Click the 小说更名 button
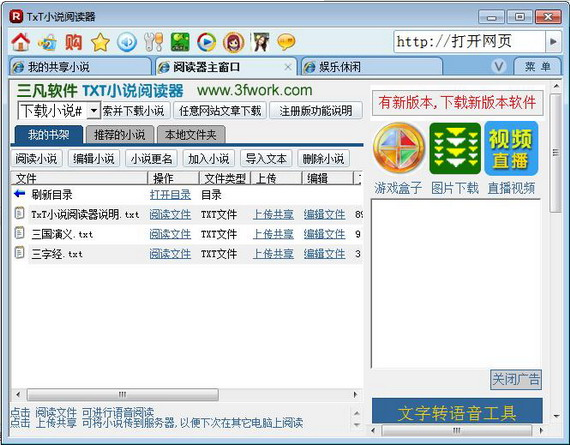 tap(151, 159)
